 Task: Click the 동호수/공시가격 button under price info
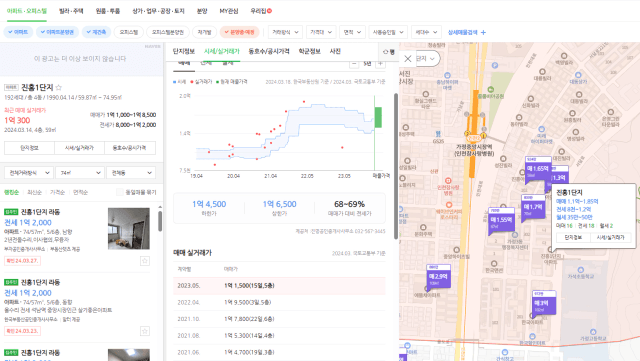pos(130,148)
